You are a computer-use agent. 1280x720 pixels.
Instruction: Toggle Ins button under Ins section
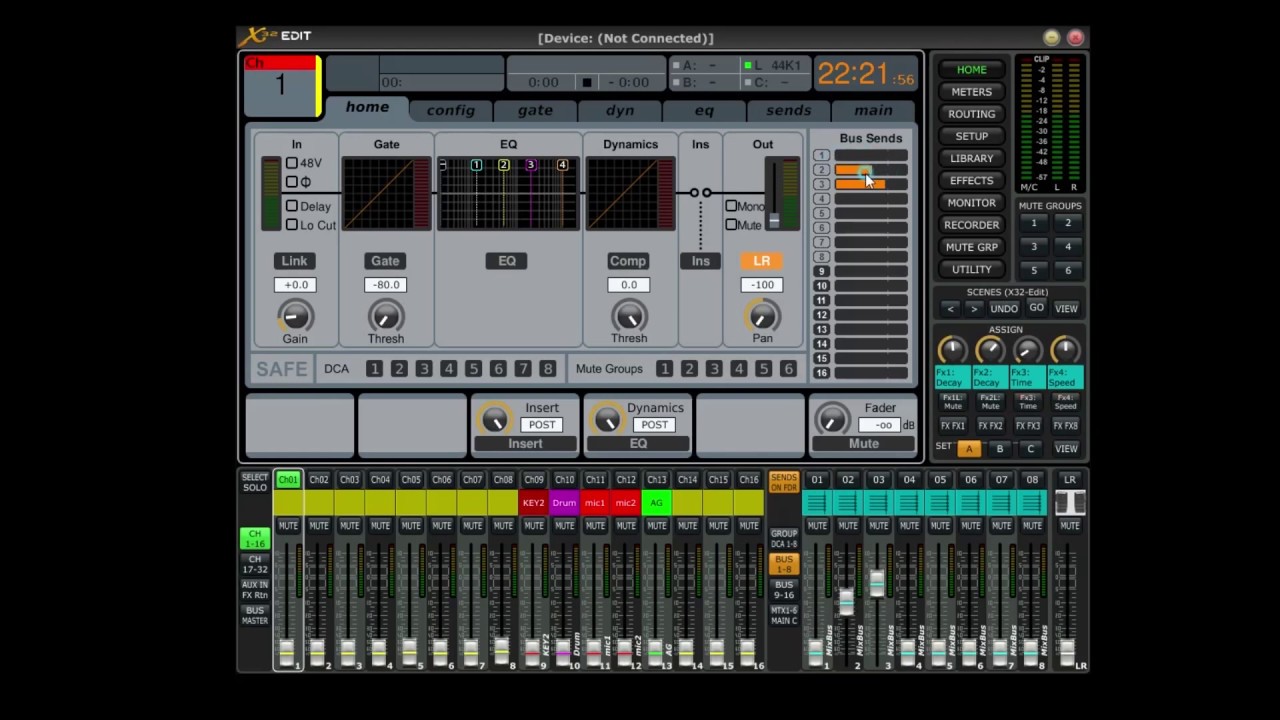pyautogui.click(x=700, y=261)
